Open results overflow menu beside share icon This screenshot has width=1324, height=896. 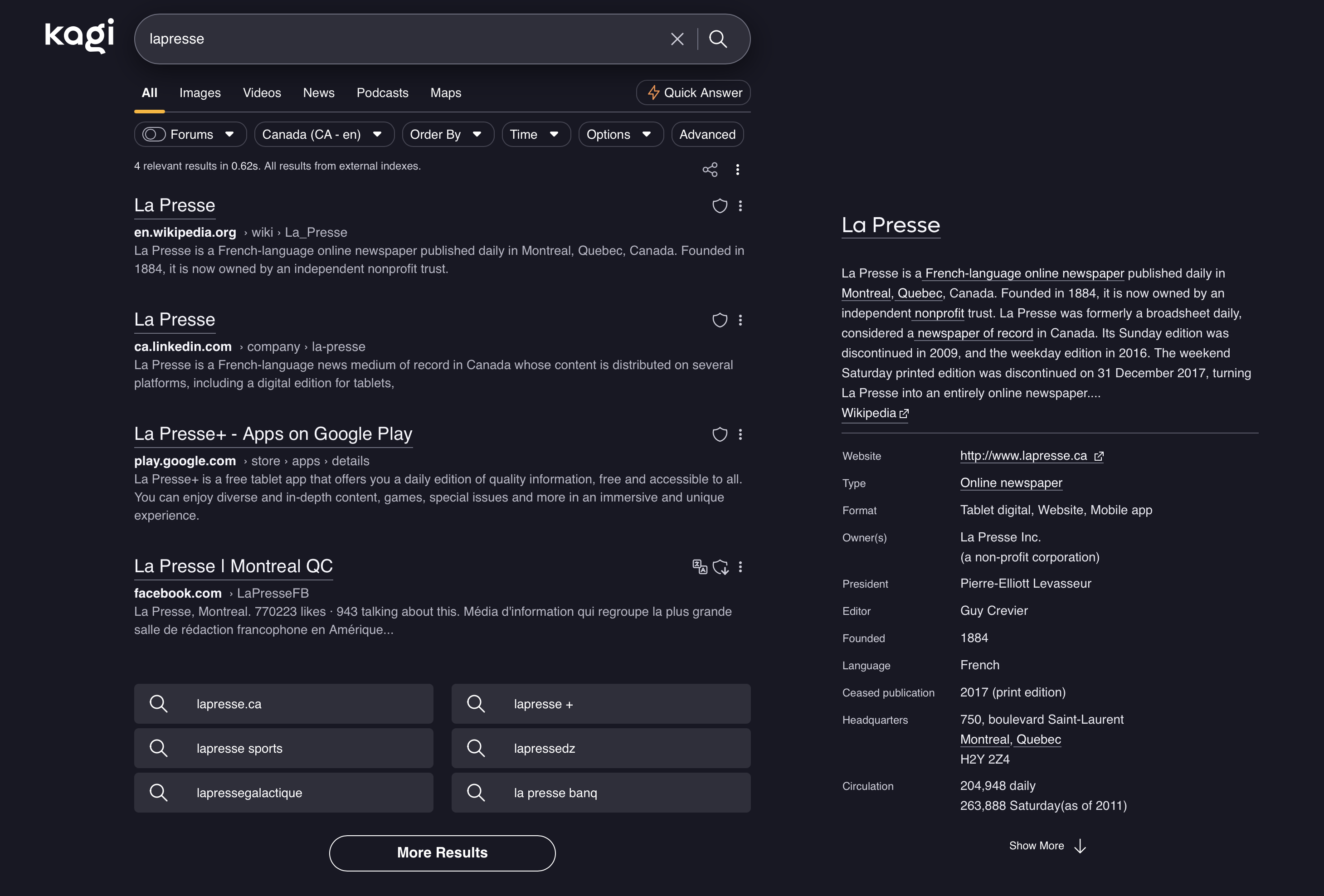(x=738, y=169)
